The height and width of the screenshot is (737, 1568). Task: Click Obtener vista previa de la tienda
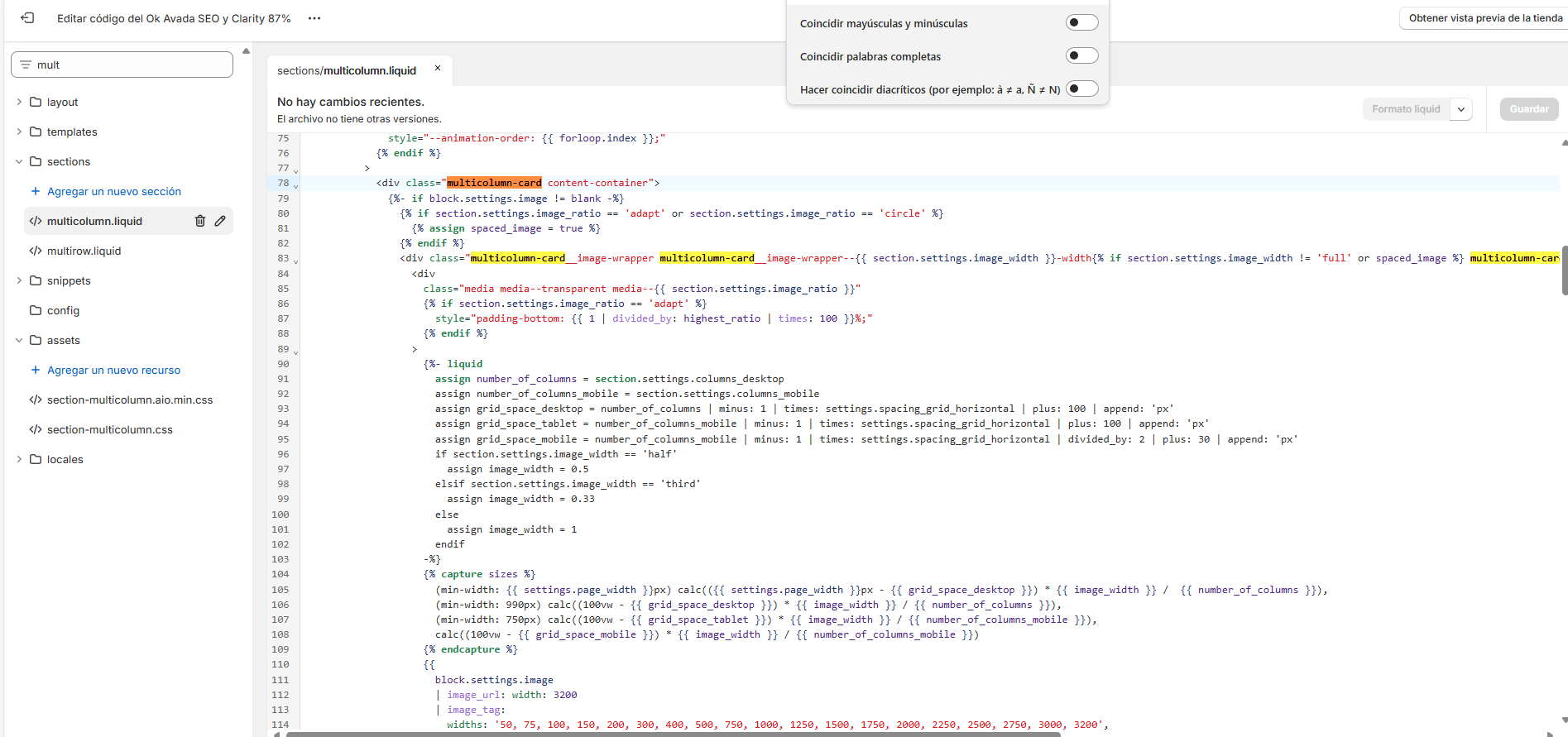tap(1484, 18)
